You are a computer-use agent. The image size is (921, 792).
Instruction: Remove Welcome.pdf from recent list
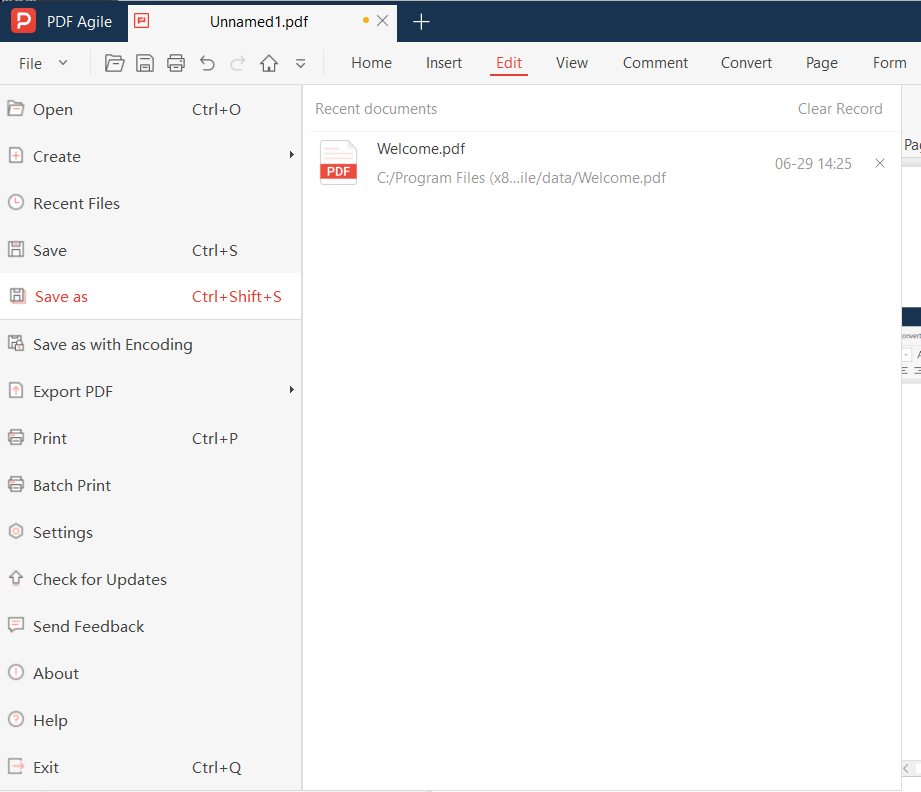879,163
